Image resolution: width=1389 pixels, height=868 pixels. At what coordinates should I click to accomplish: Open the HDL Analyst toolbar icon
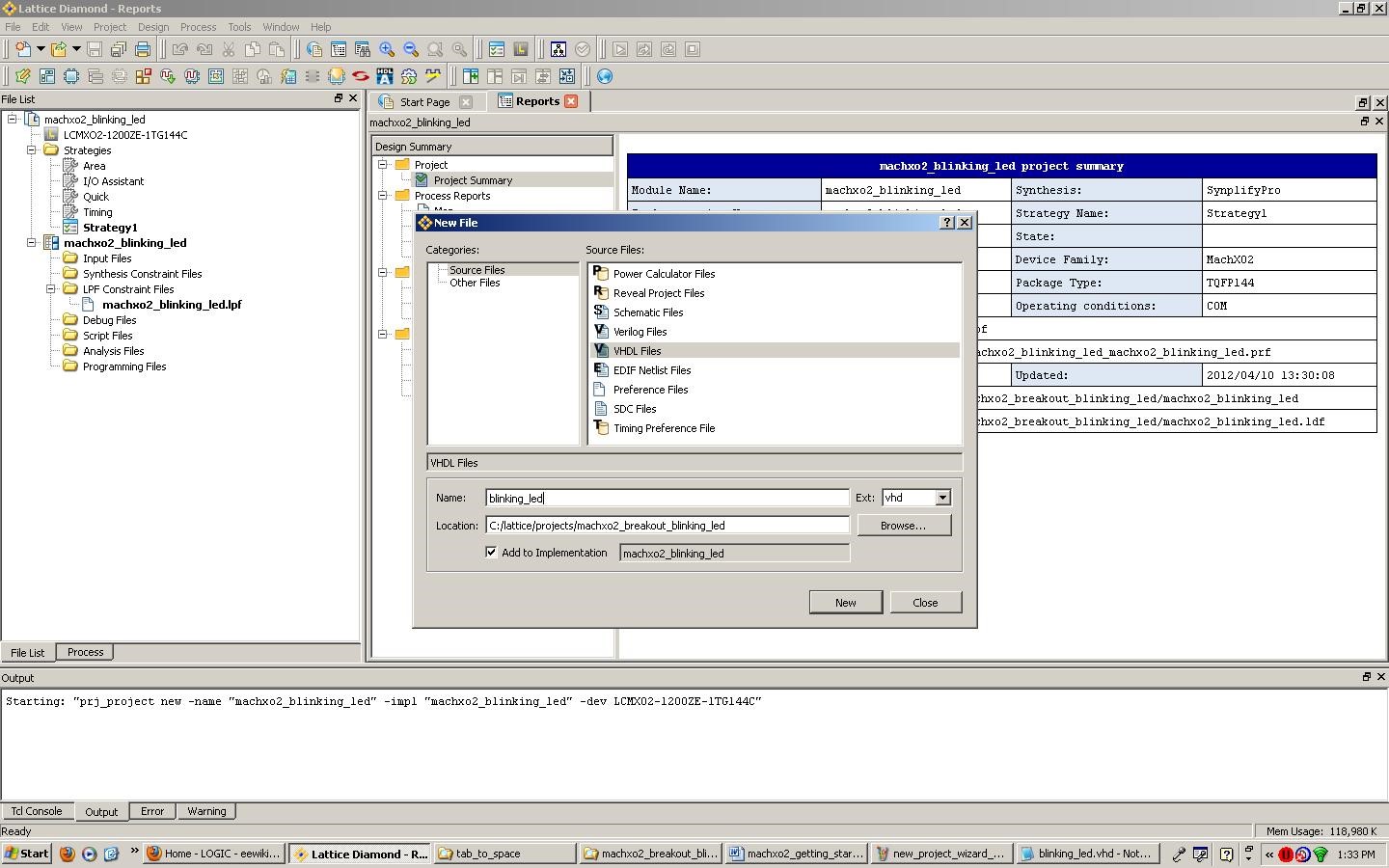coord(384,76)
